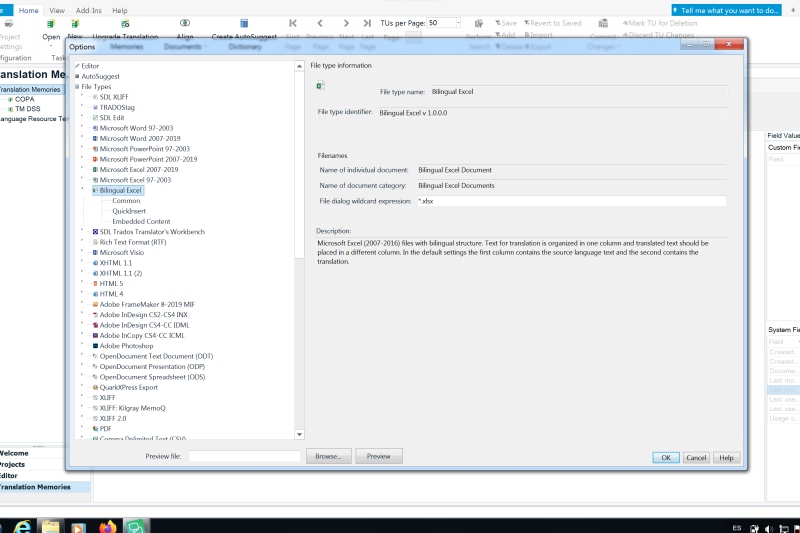The height and width of the screenshot is (533, 800).
Task: Expand the XLIFF: Kilgray MemoQ node
Action: click(x=82, y=407)
